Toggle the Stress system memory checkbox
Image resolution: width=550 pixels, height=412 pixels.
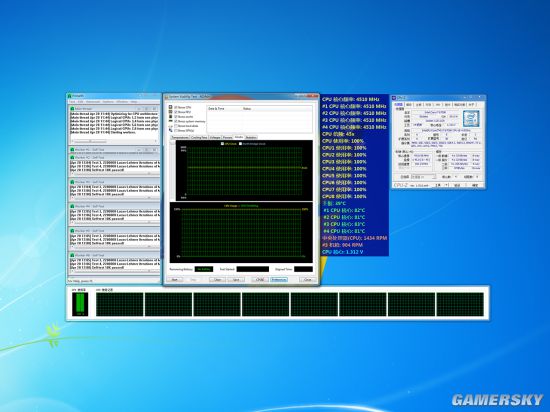(x=176, y=121)
